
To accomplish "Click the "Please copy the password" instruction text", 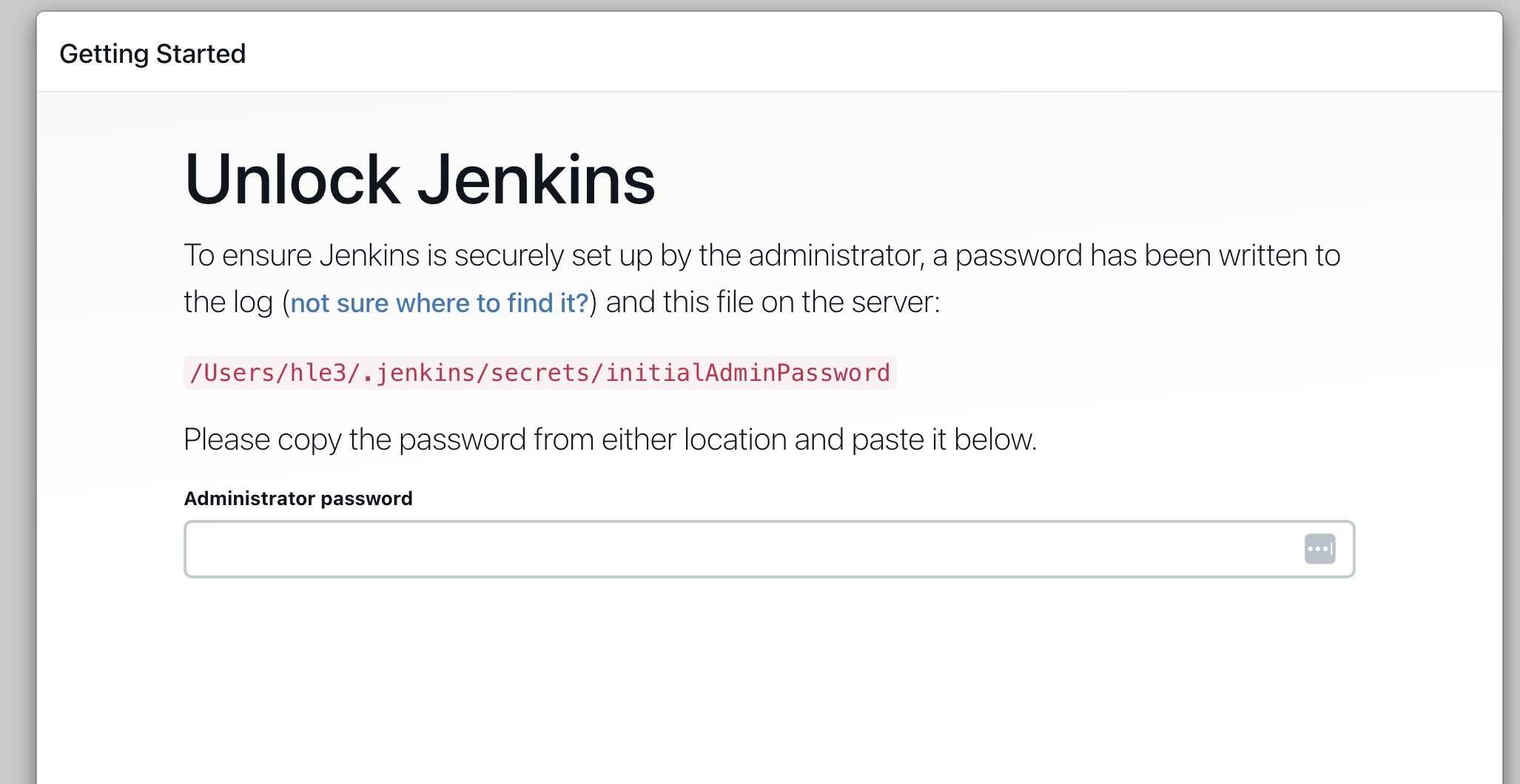I will pyautogui.click(x=355, y=439).
